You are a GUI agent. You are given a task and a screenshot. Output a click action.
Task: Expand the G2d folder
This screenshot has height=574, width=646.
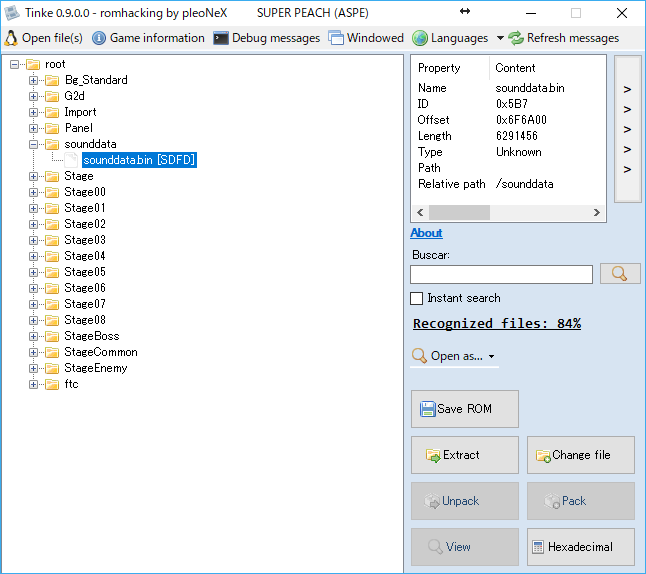pos(33,96)
